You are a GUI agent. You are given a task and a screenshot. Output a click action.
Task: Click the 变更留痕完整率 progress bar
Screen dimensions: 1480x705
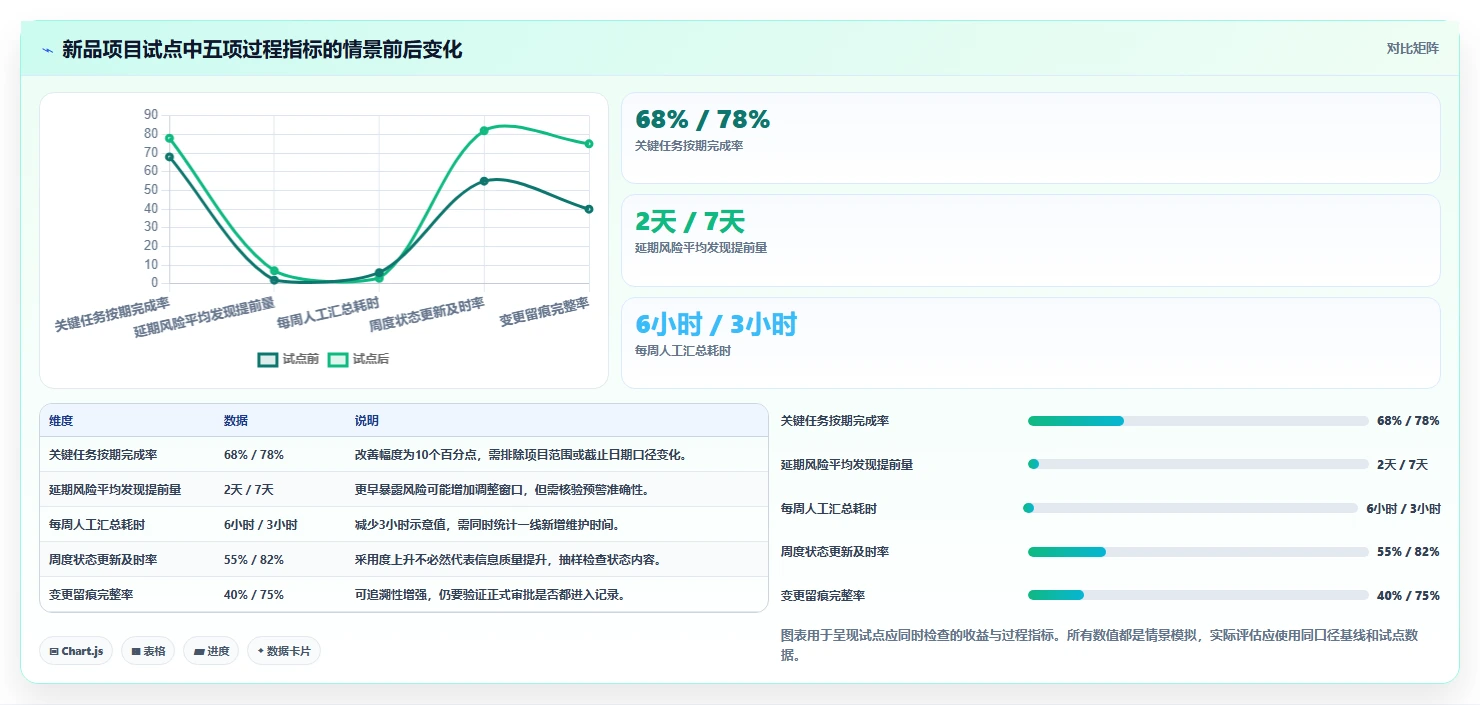(x=1198, y=595)
